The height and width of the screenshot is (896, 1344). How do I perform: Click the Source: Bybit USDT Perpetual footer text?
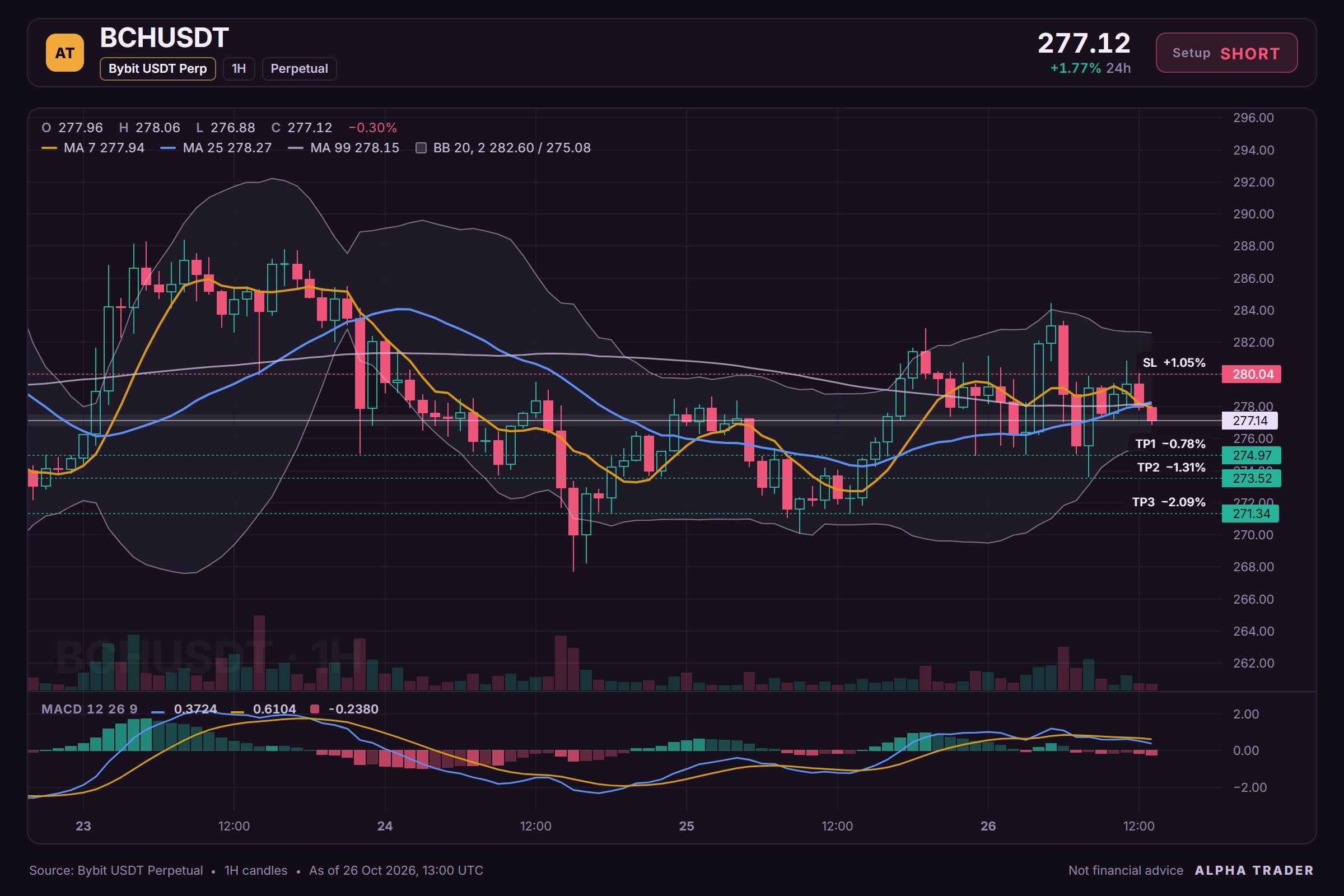[116, 870]
